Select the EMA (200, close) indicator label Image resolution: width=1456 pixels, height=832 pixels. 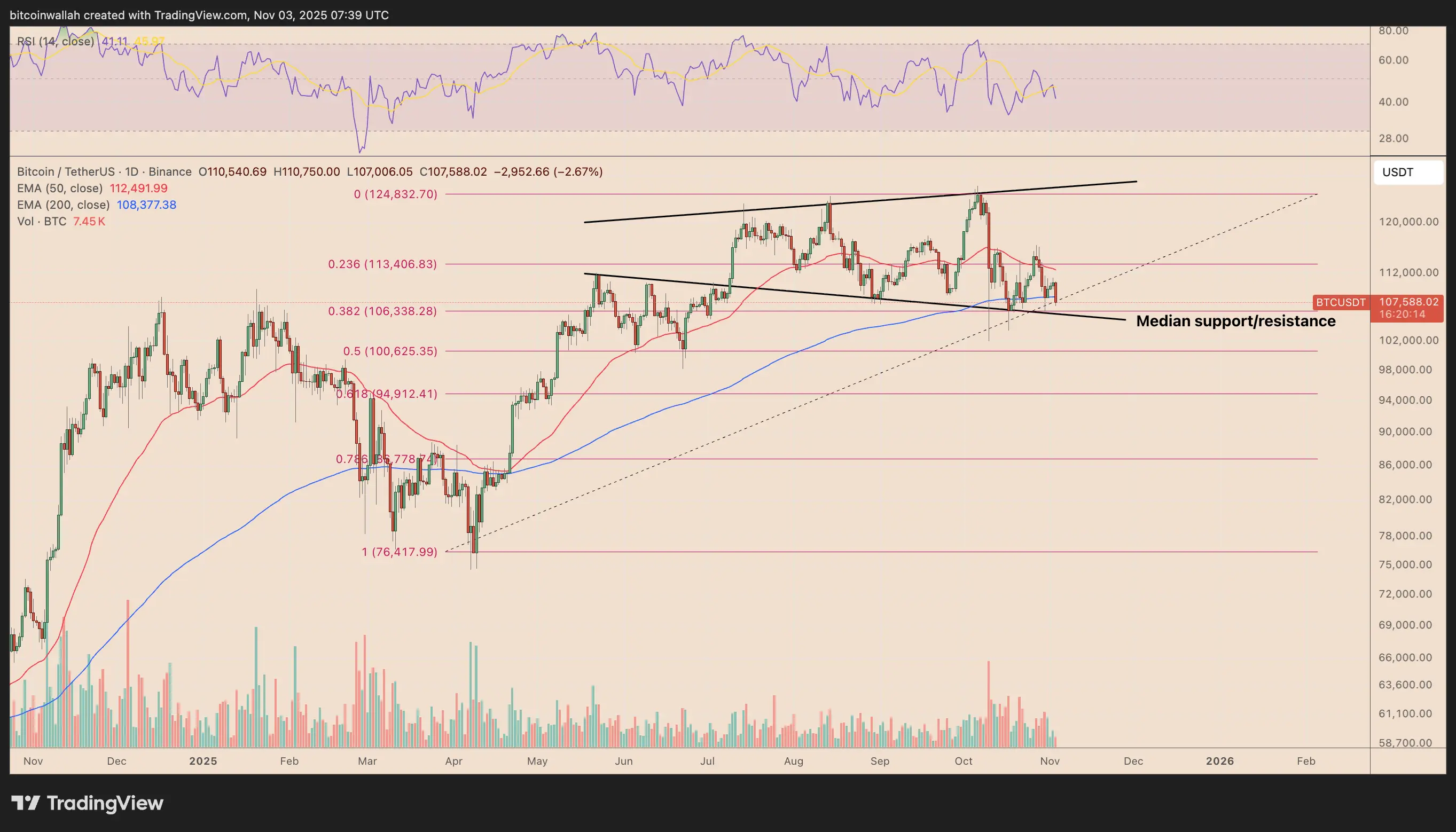(x=63, y=205)
